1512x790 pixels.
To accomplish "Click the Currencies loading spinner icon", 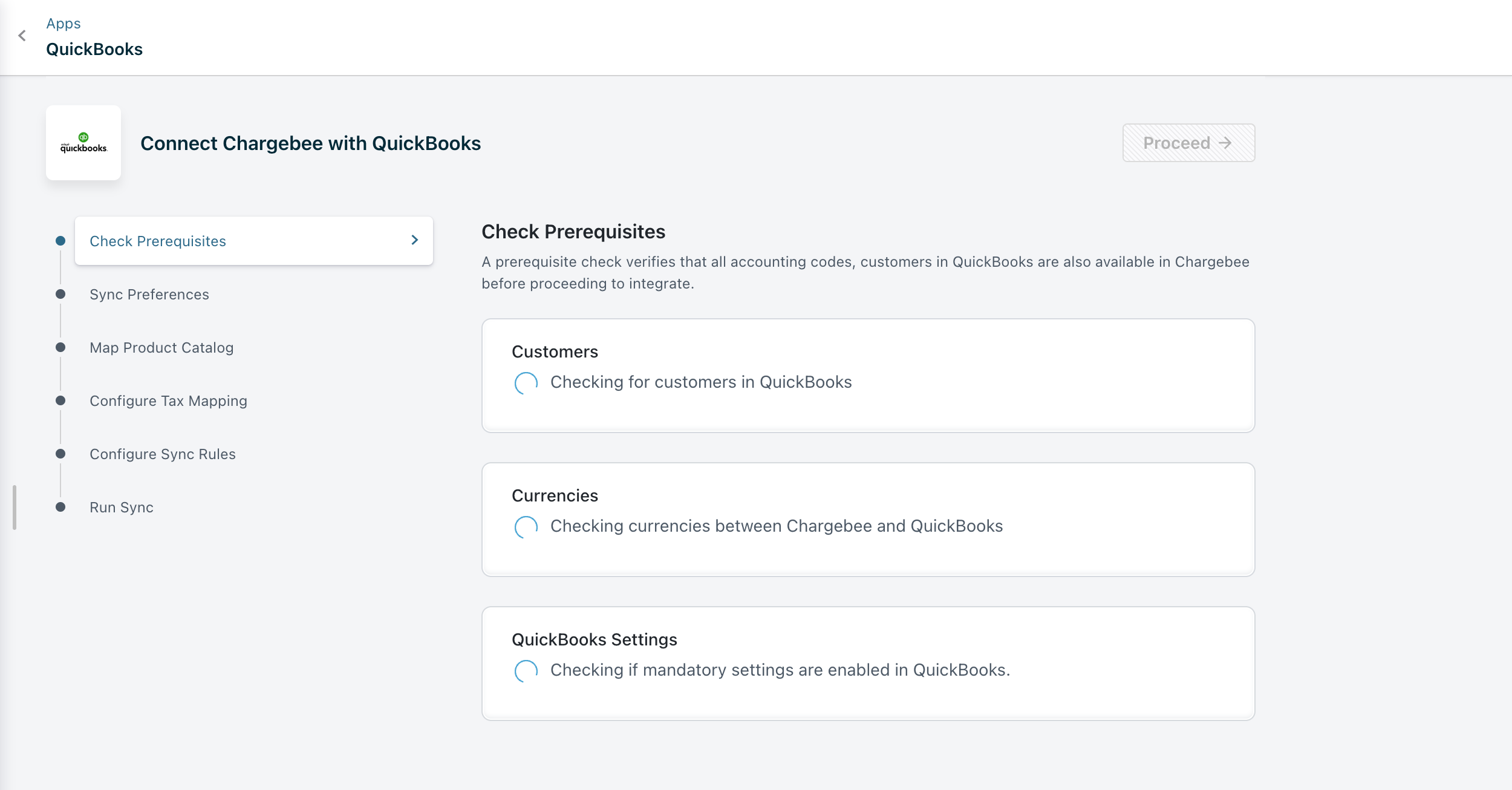I will (x=526, y=527).
